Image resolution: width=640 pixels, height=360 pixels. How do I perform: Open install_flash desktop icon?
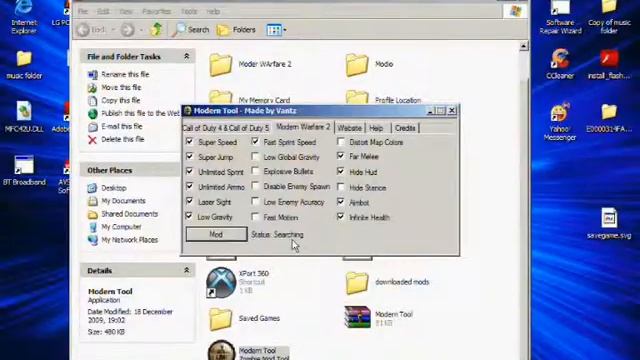pyautogui.click(x=609, y=64)
